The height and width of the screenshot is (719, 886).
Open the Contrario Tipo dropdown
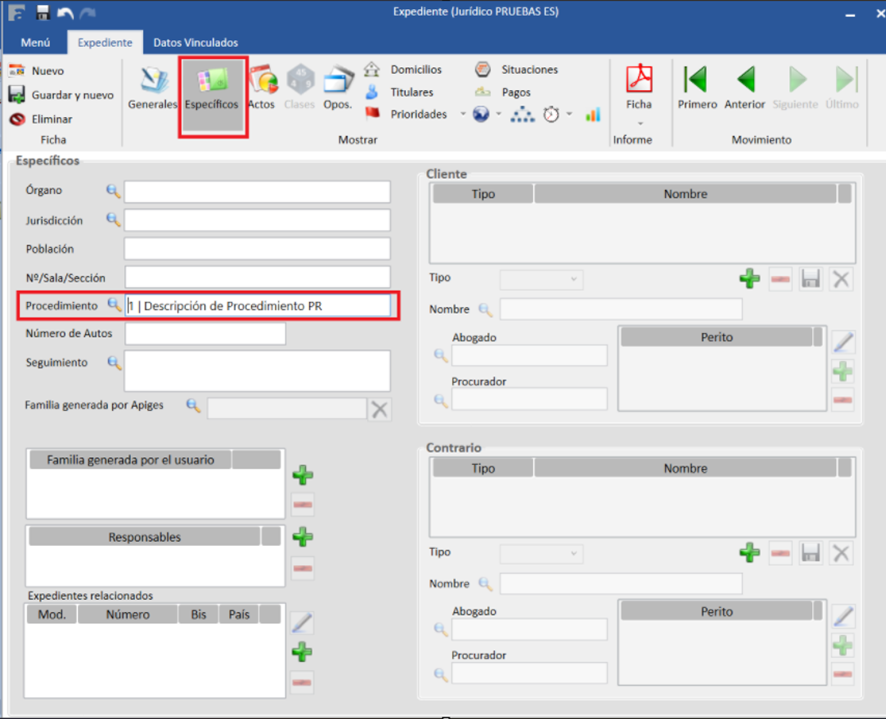click(x=541, y=553)
